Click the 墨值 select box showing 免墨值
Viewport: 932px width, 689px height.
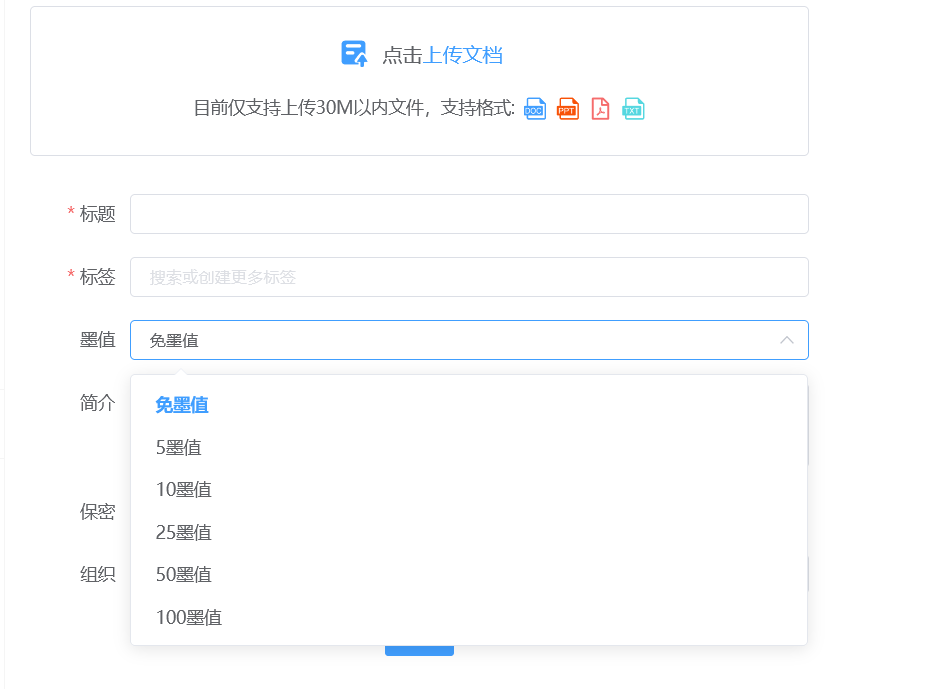point(469,340)
